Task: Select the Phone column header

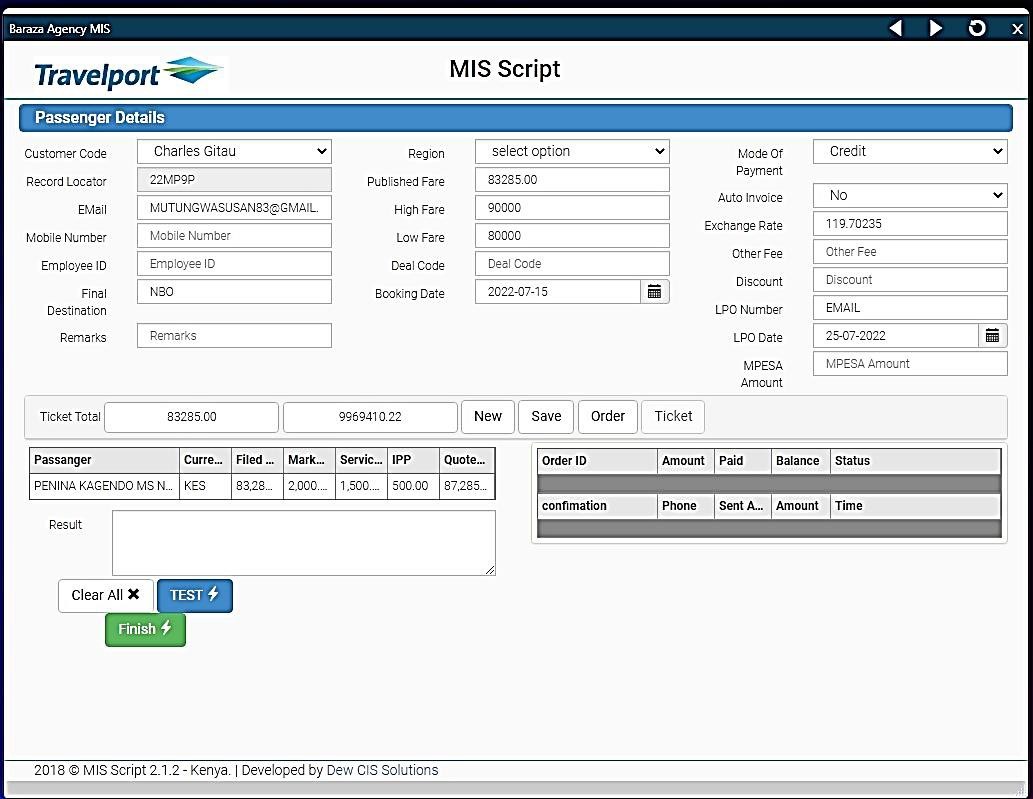Action: (685, 506)
